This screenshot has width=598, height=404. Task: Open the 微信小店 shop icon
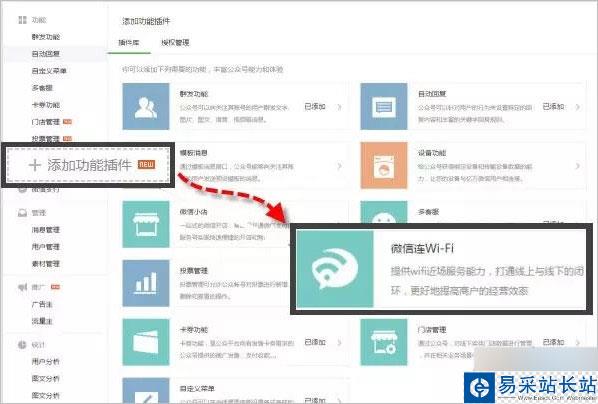(146, 224)
